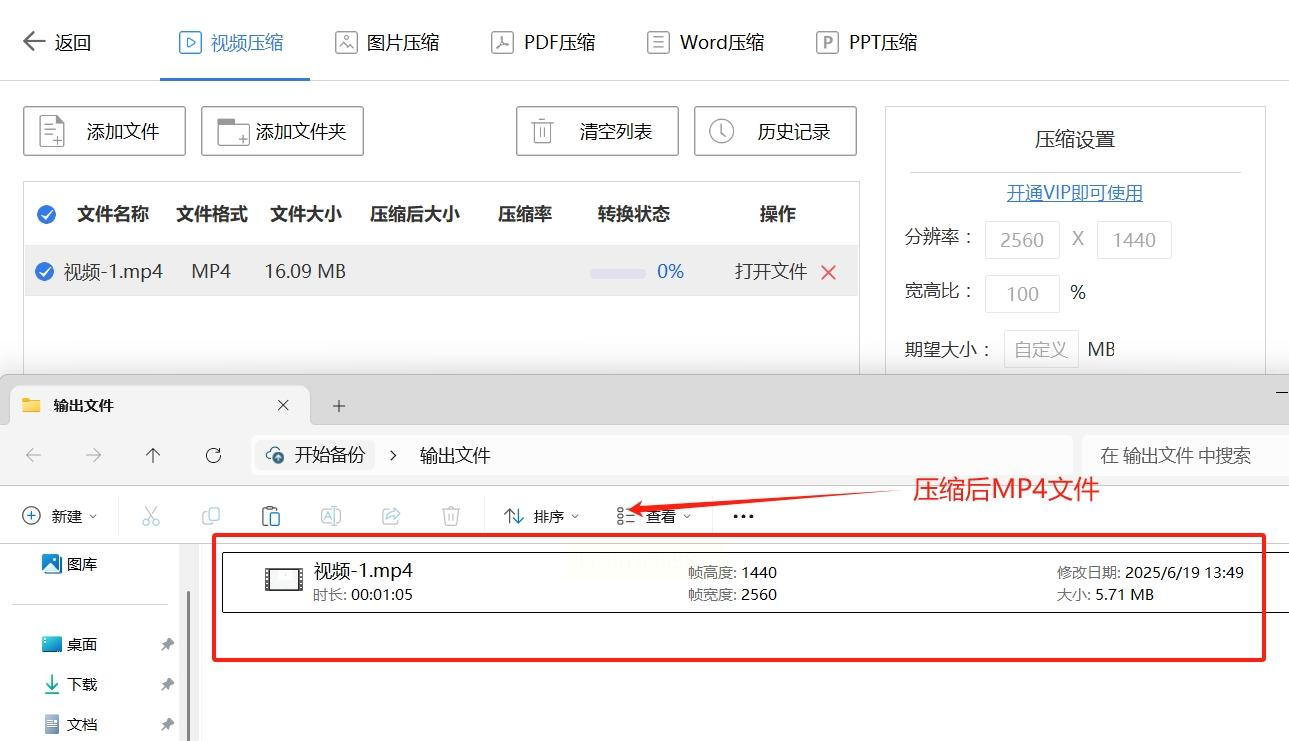Open the 开通VIP即可使用 link
Viewport: 1289px width, 741px height.
pos(1074,193)
